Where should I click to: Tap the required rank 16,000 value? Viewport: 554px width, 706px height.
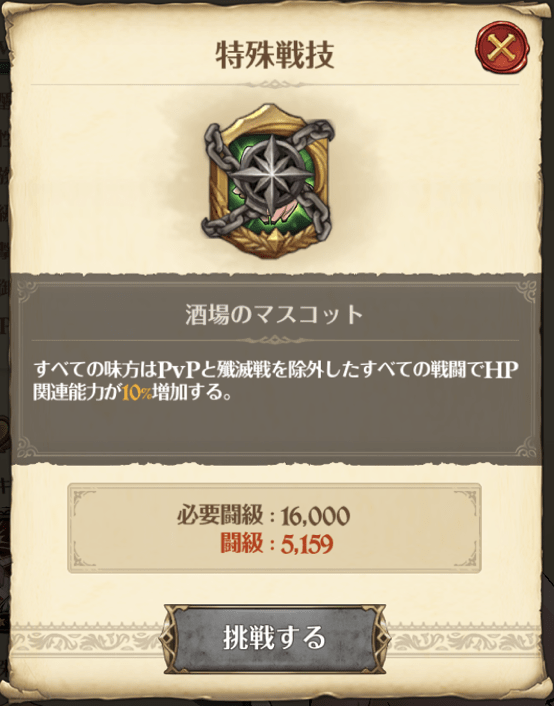(x=316, y=516)
